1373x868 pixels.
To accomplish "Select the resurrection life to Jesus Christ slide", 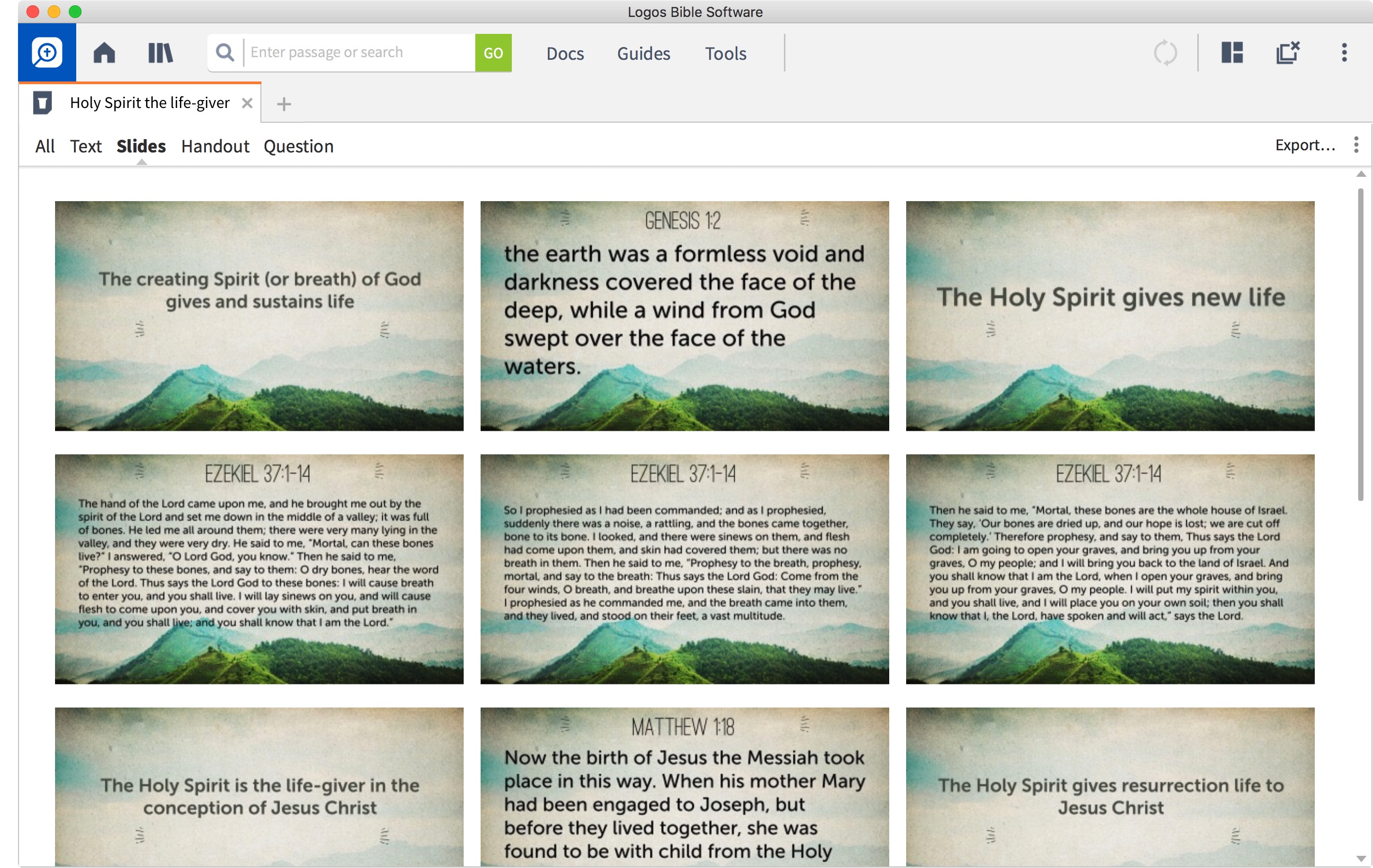I will [1109, 786].
